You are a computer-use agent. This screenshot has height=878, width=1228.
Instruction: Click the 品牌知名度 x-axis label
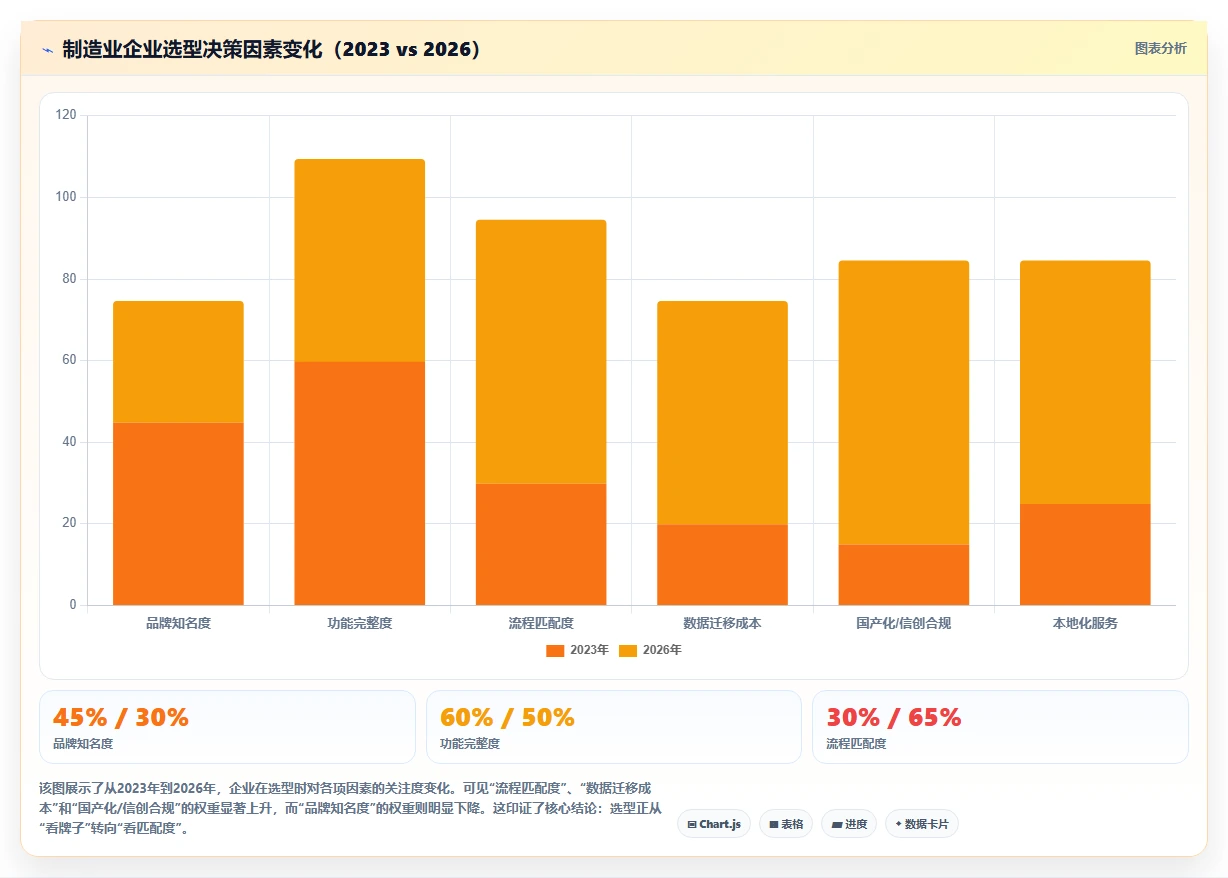point(178,623)
